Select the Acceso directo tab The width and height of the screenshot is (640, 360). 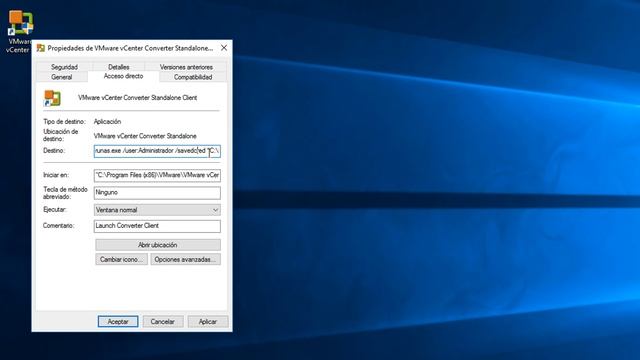click(x=123, y=76)
